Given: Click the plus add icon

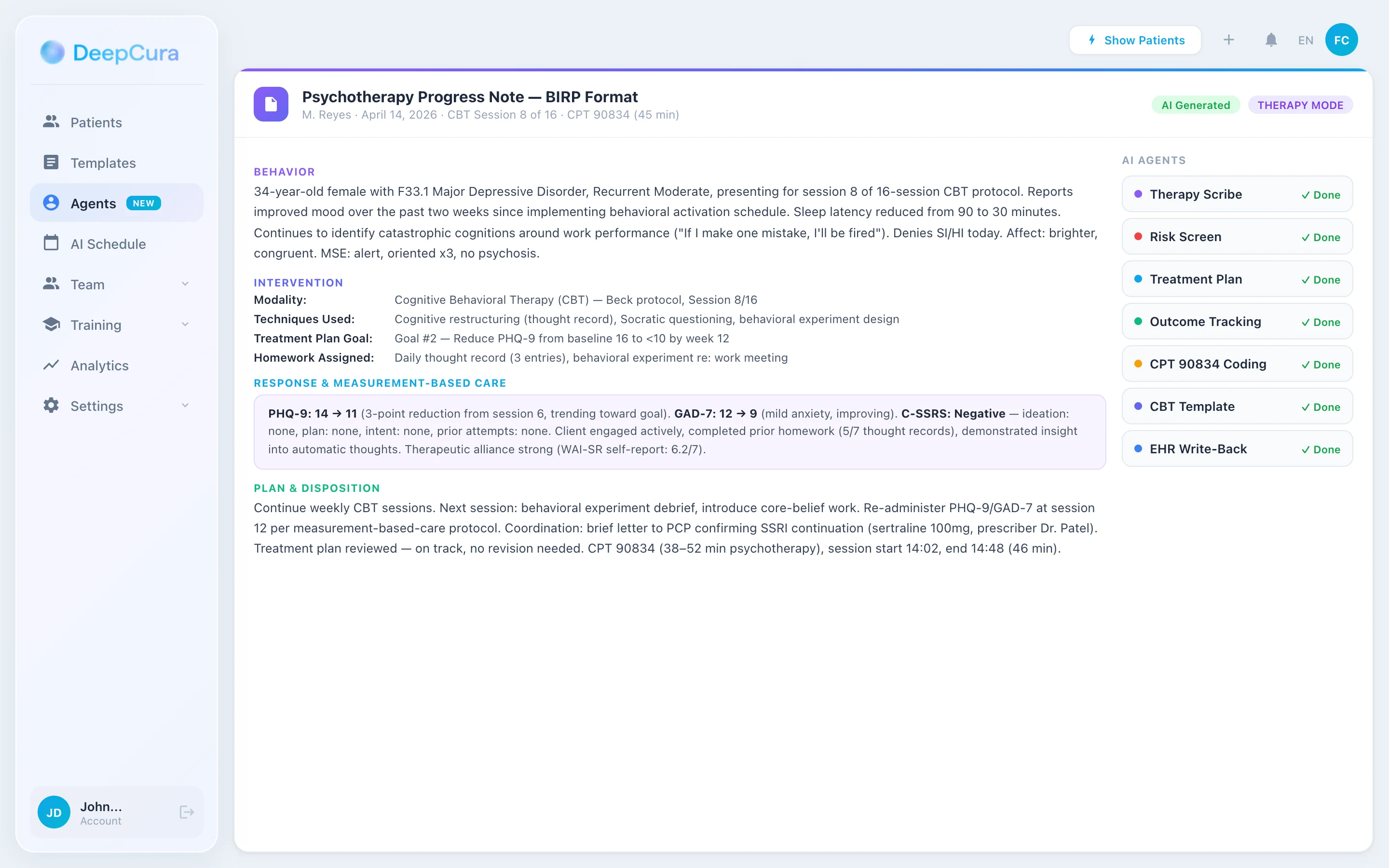Looking at the screenshot, I should [1228, 40].
